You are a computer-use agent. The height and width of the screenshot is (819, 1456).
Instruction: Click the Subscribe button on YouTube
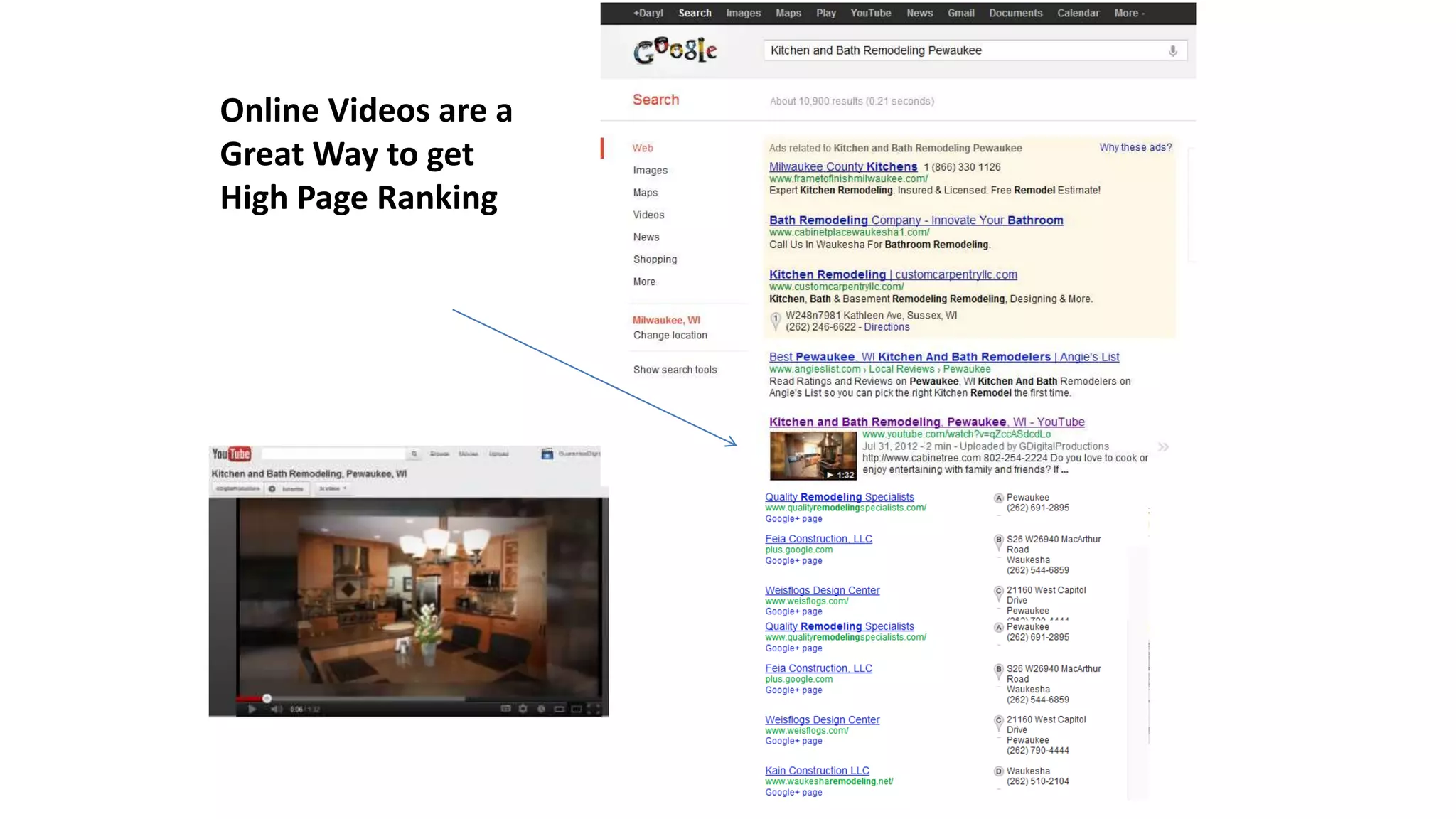pos(287,488)
